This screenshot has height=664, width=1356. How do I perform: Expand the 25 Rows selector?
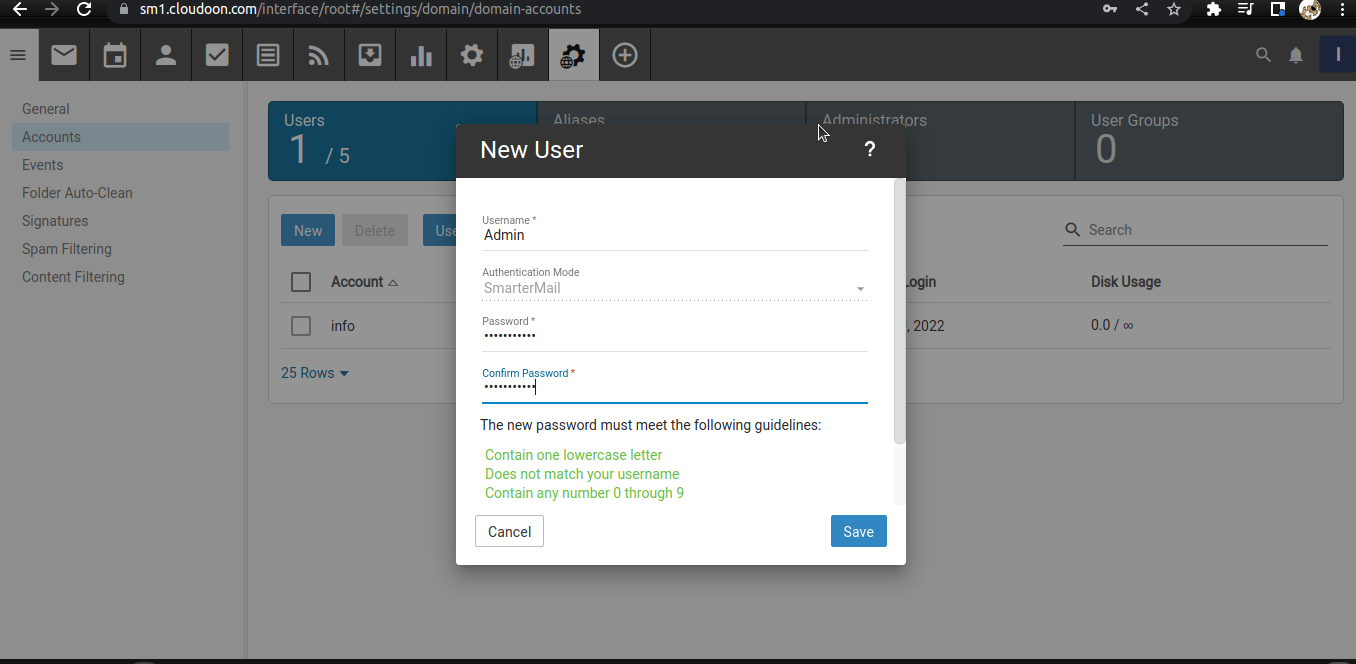pyautogui.click(x=315, y=372)
